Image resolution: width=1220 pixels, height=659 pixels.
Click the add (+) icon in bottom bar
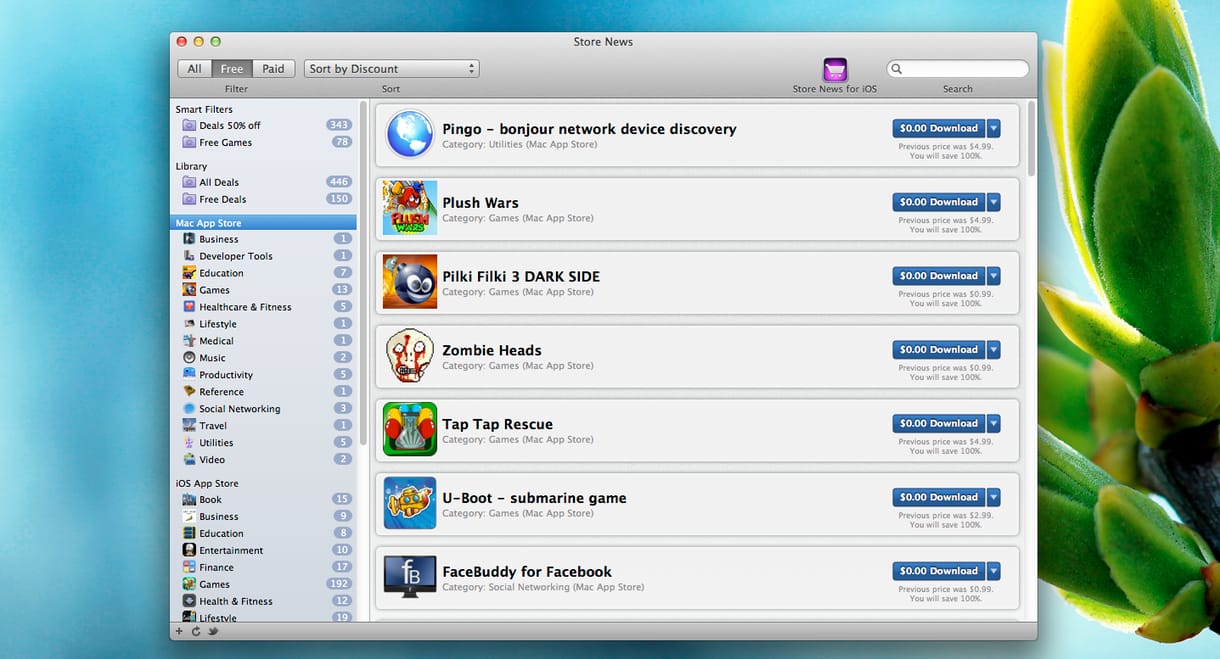point(180,631)
